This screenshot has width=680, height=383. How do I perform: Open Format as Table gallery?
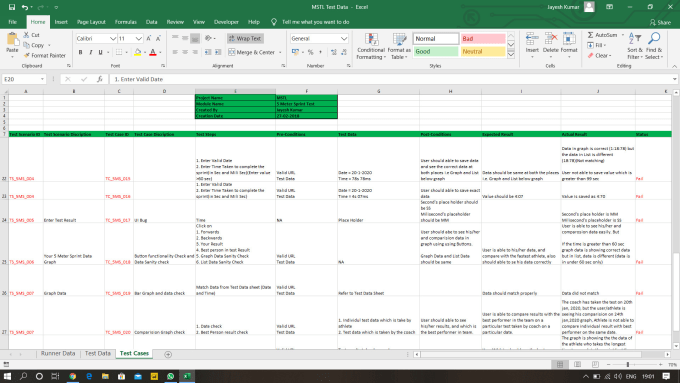399,46
